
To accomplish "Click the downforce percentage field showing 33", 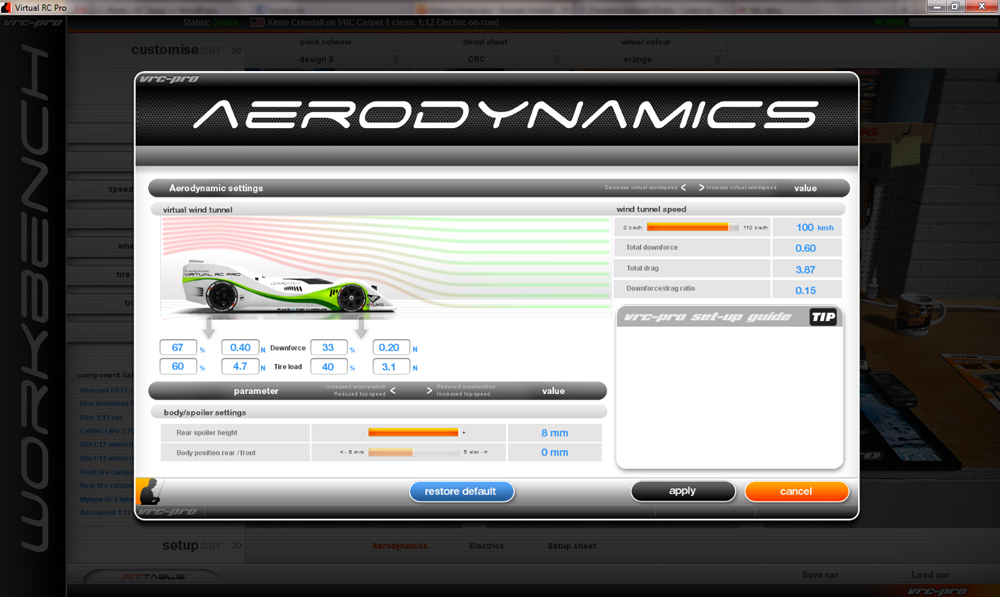I will click(328, 348).
